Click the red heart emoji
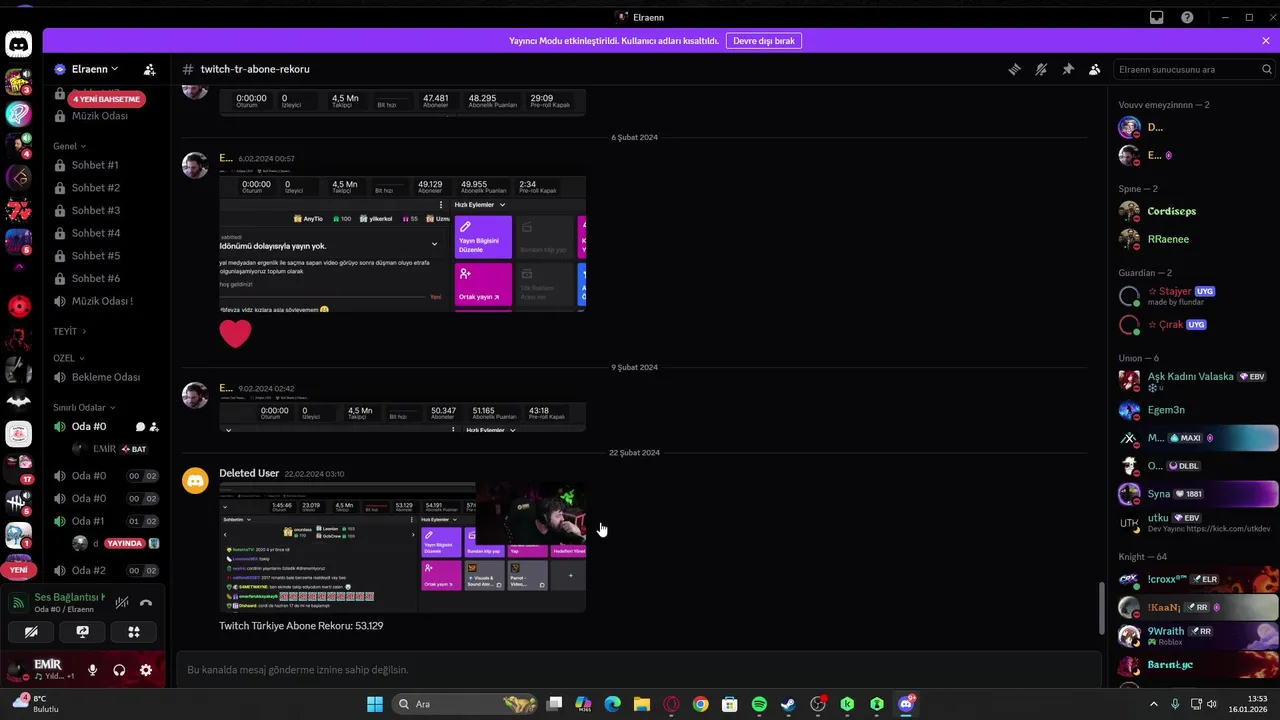This screenshot has width=1280, height=720. [235, 333]
